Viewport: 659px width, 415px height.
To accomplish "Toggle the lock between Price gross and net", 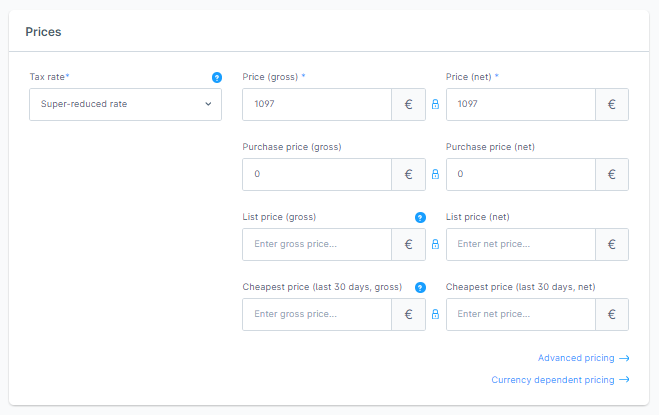I will pyautogui.click(x=435, y=104).
